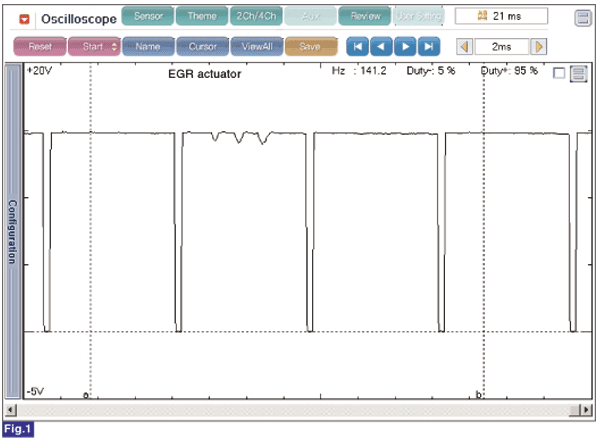Click the -5V scale label
The width and height of the screenshot is (600, 440).
(x=35, y=391)
